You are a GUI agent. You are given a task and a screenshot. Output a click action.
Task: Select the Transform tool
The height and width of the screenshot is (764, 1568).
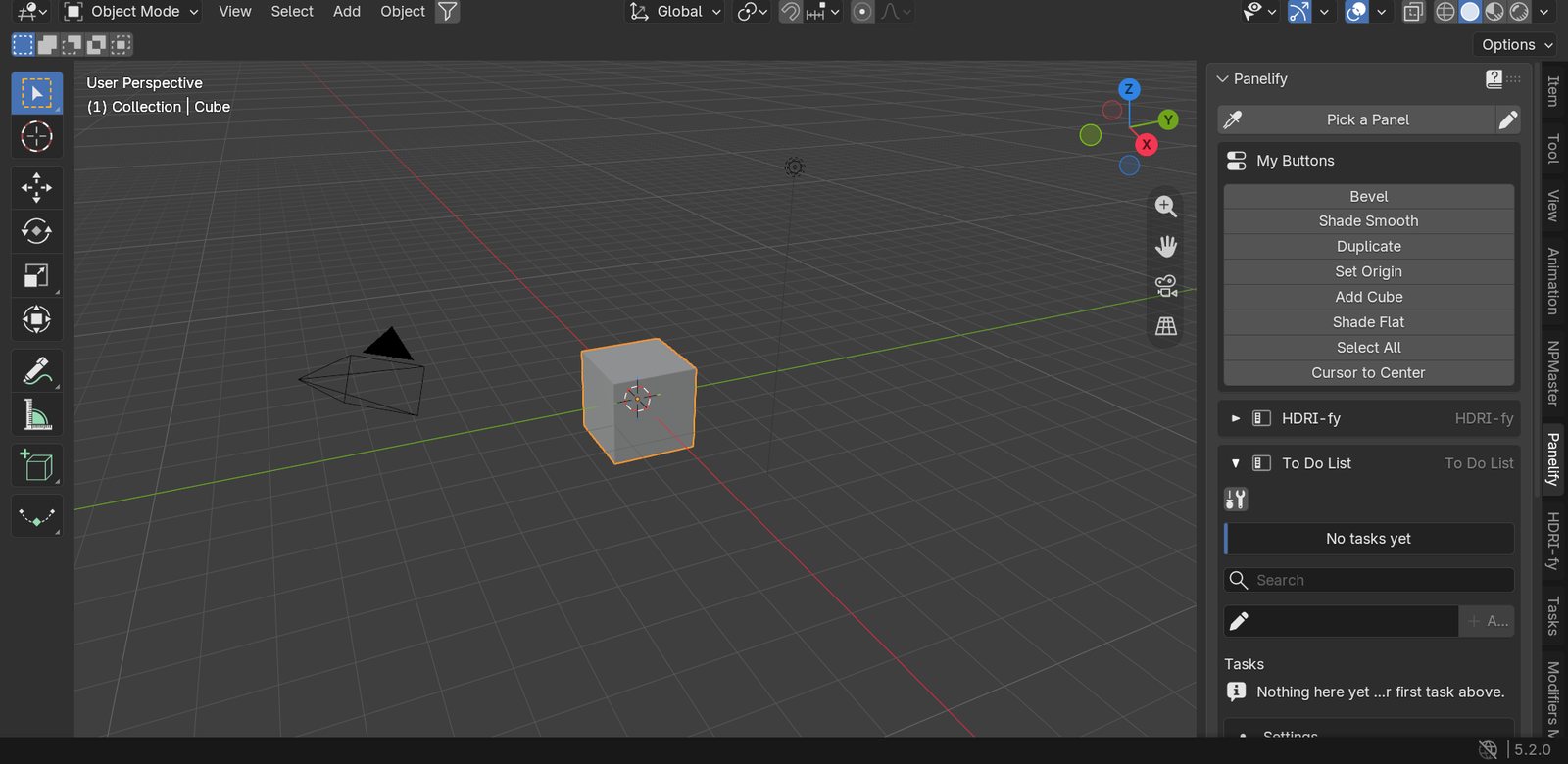[37, 319]
